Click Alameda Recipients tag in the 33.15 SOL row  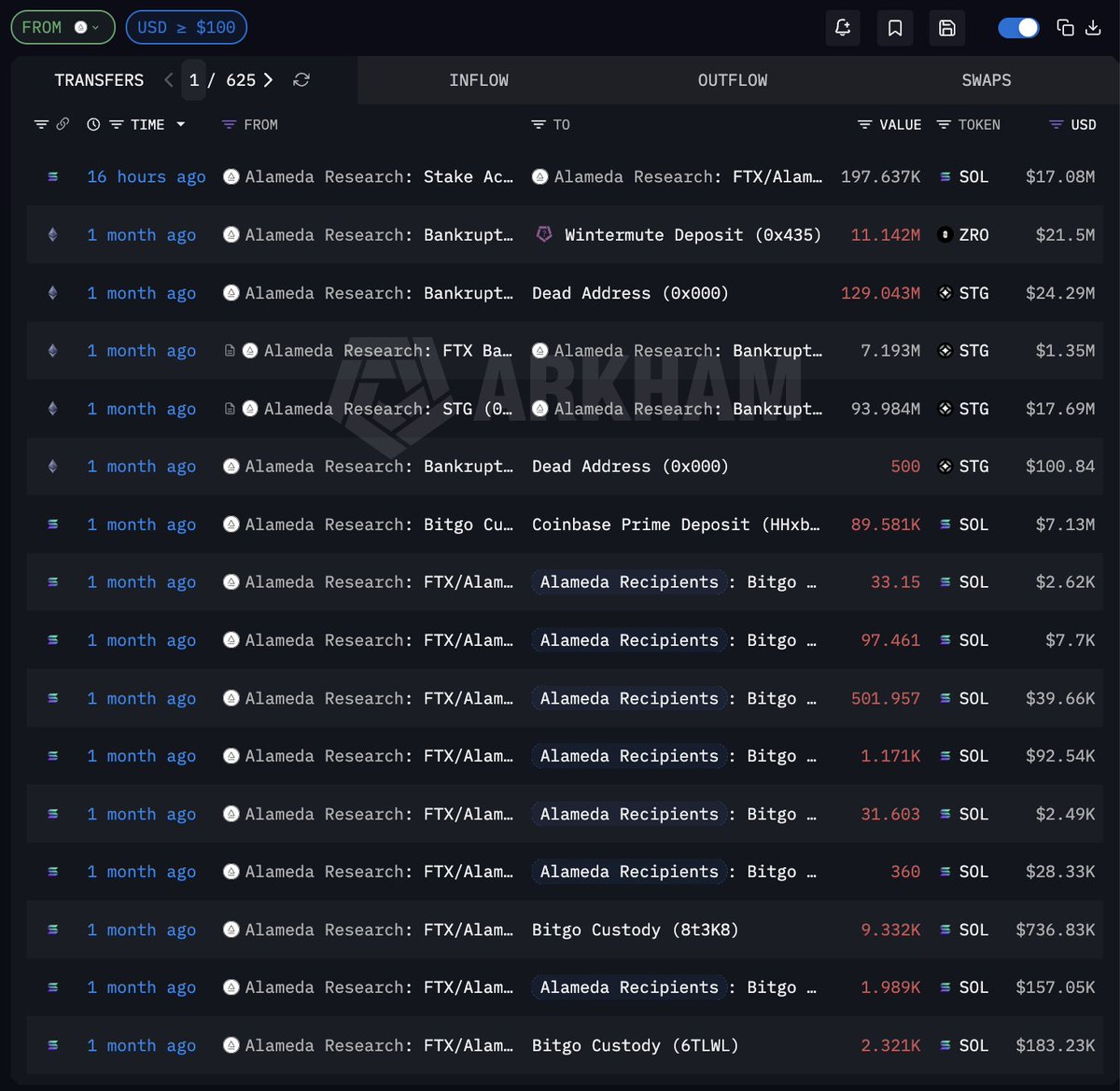(629, 582)
